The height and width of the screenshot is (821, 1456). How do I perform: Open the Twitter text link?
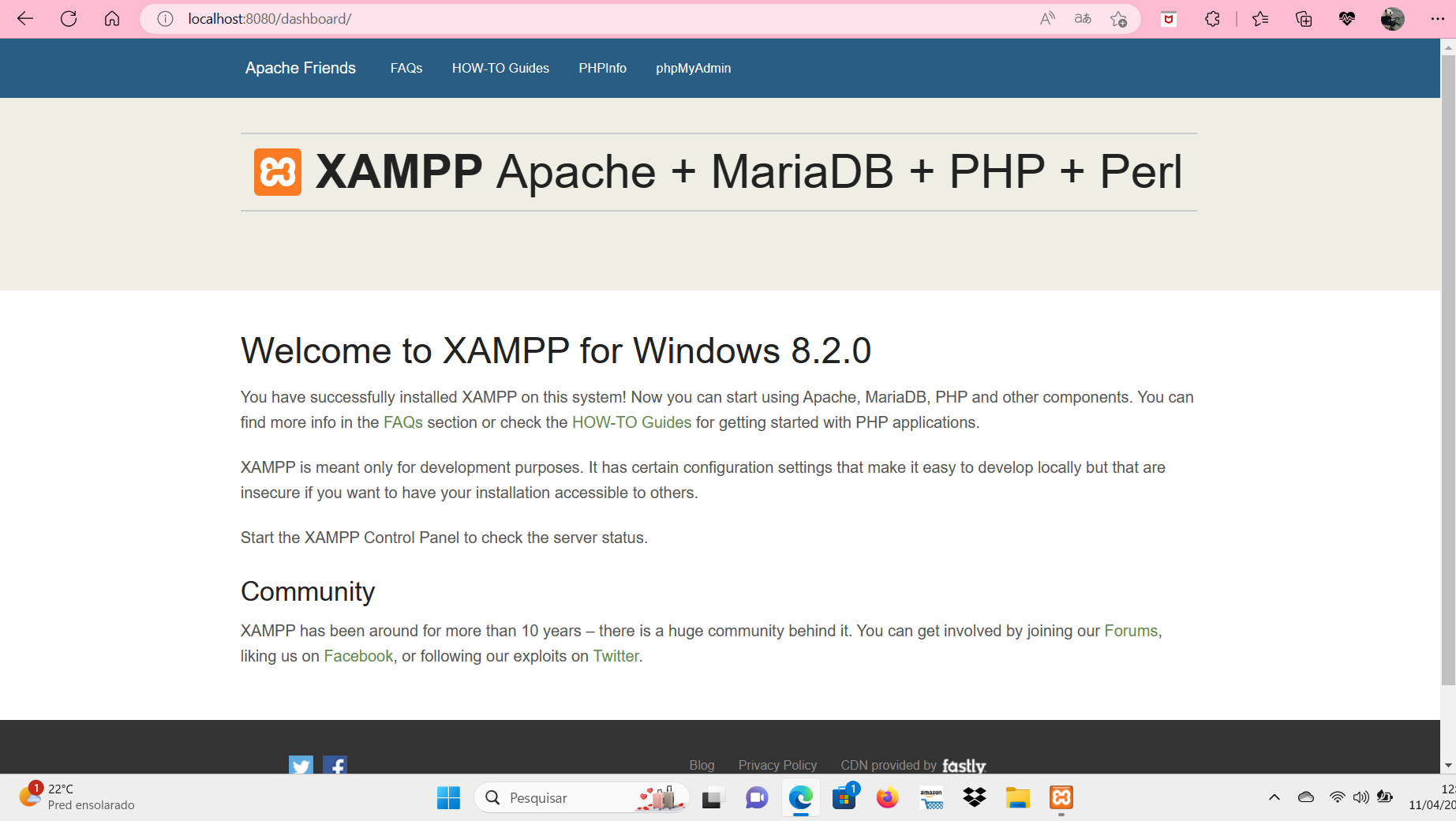pyautogui.click(x=616, y=656)
